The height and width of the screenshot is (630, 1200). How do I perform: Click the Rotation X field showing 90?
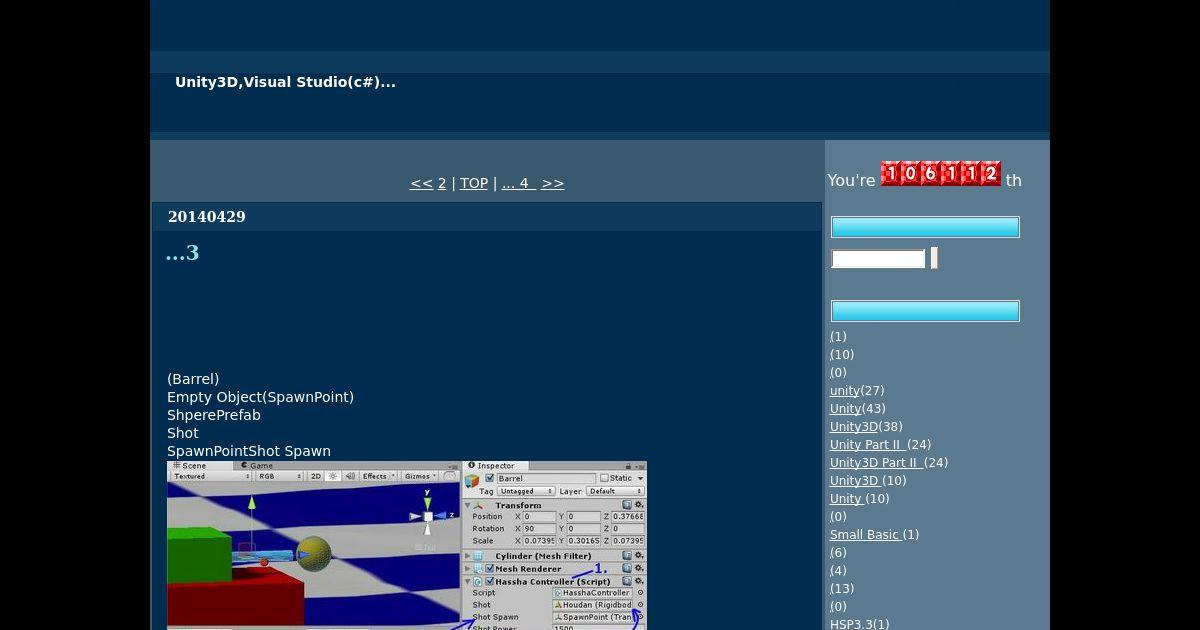tap(539, 528)
